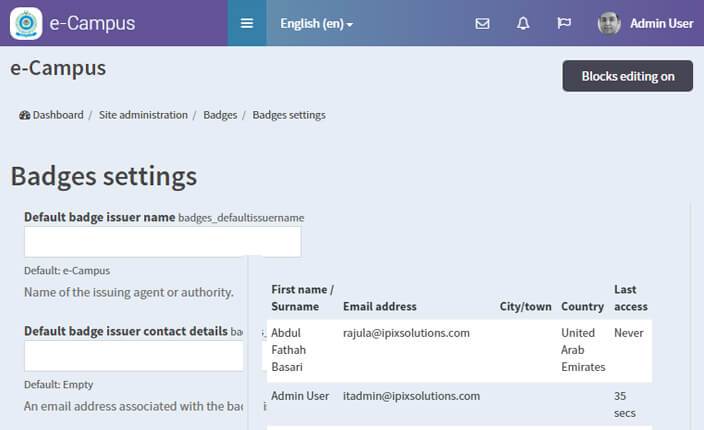Click the Dashboard breadcrumb icon
Image resolution: width=704 pixels, height=430 pixels.
[x=24, y=115]
